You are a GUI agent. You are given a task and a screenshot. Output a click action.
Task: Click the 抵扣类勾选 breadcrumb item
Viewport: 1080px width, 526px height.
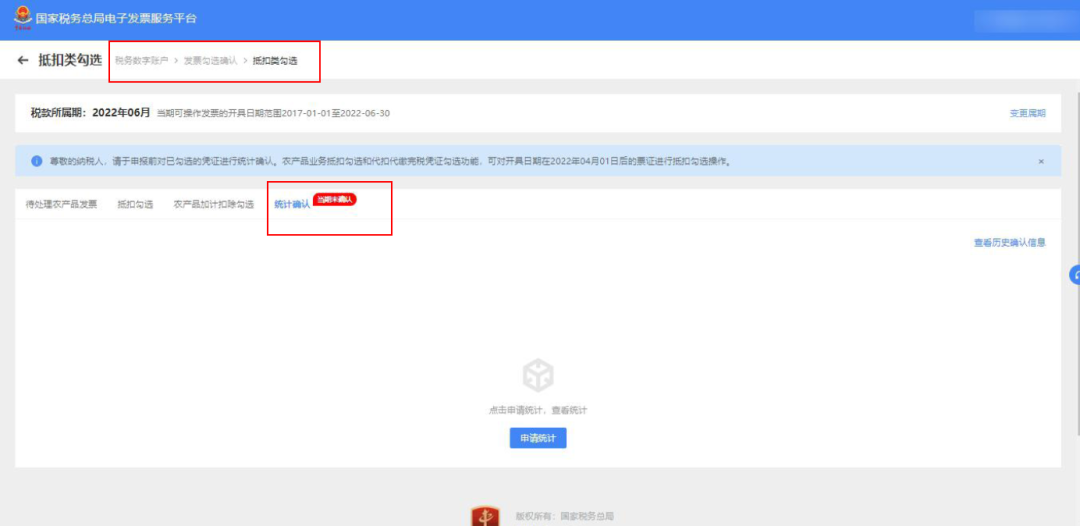(275, 61)
